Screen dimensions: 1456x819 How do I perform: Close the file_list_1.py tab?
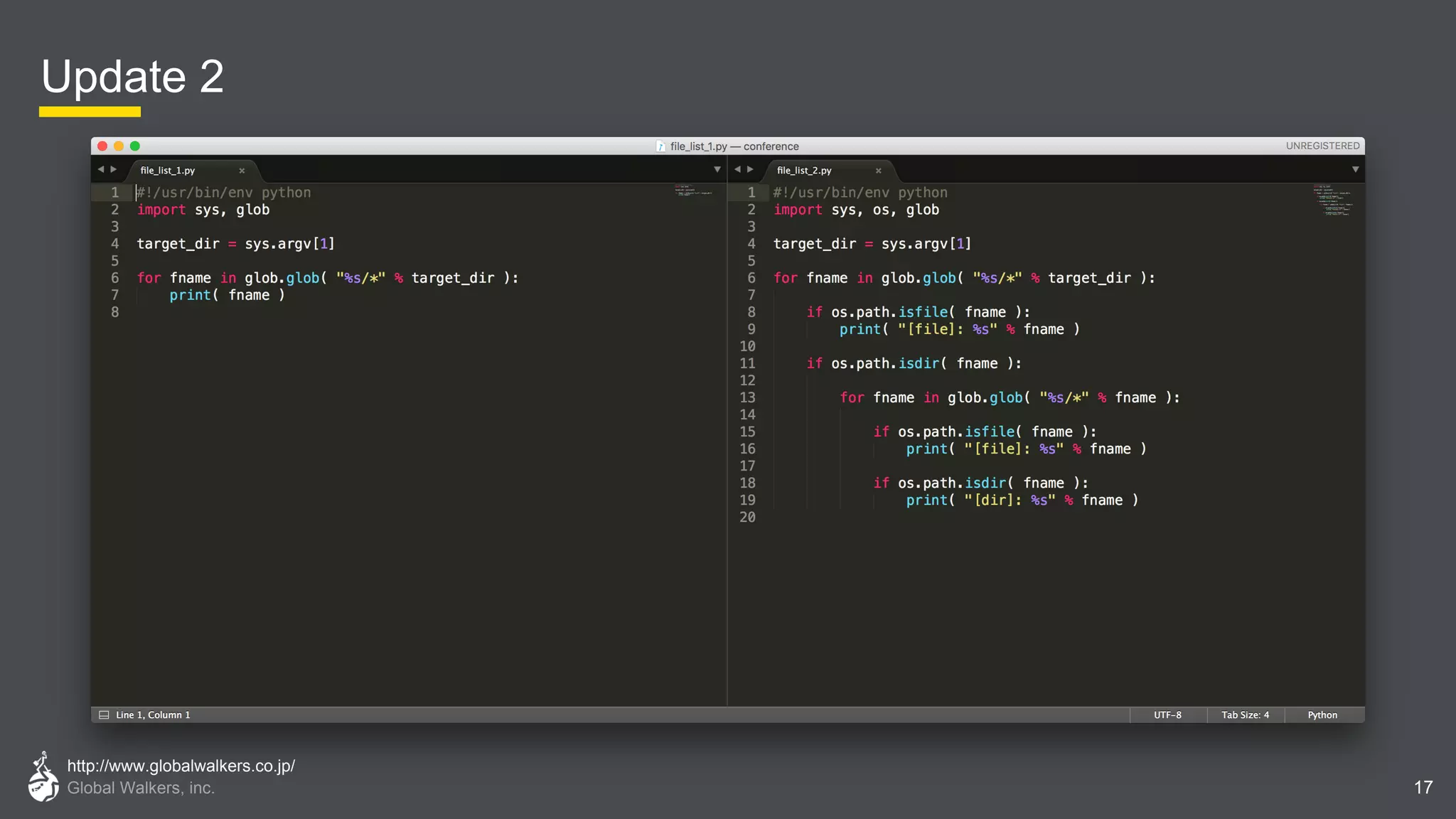242,171
